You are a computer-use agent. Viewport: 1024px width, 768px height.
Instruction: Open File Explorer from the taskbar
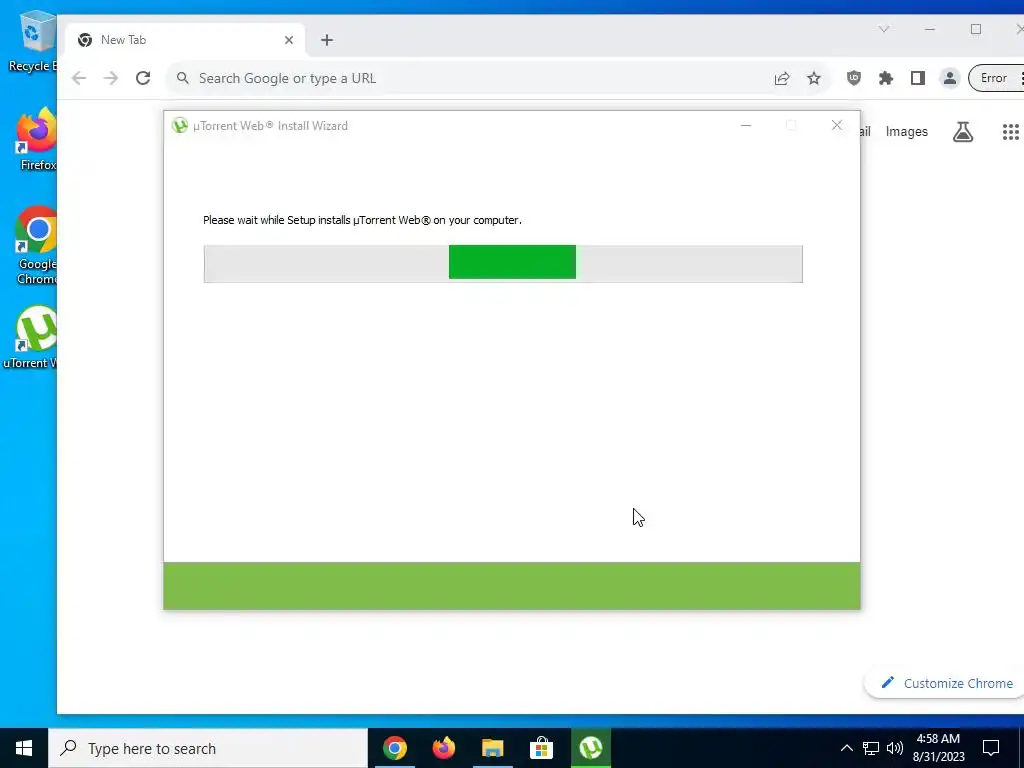(493, 748)
